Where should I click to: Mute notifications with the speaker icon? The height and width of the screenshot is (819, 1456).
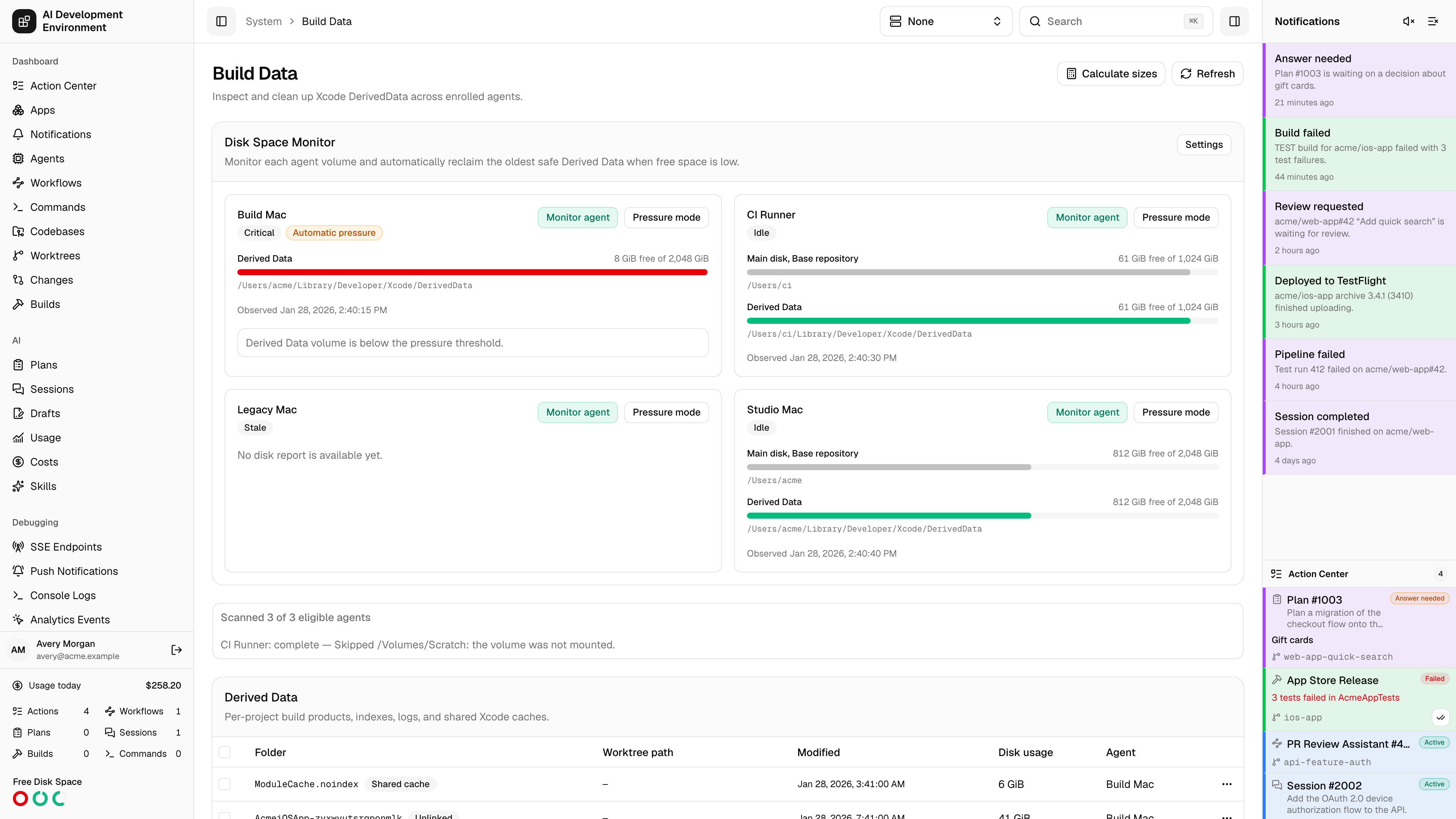[1409, 22]
